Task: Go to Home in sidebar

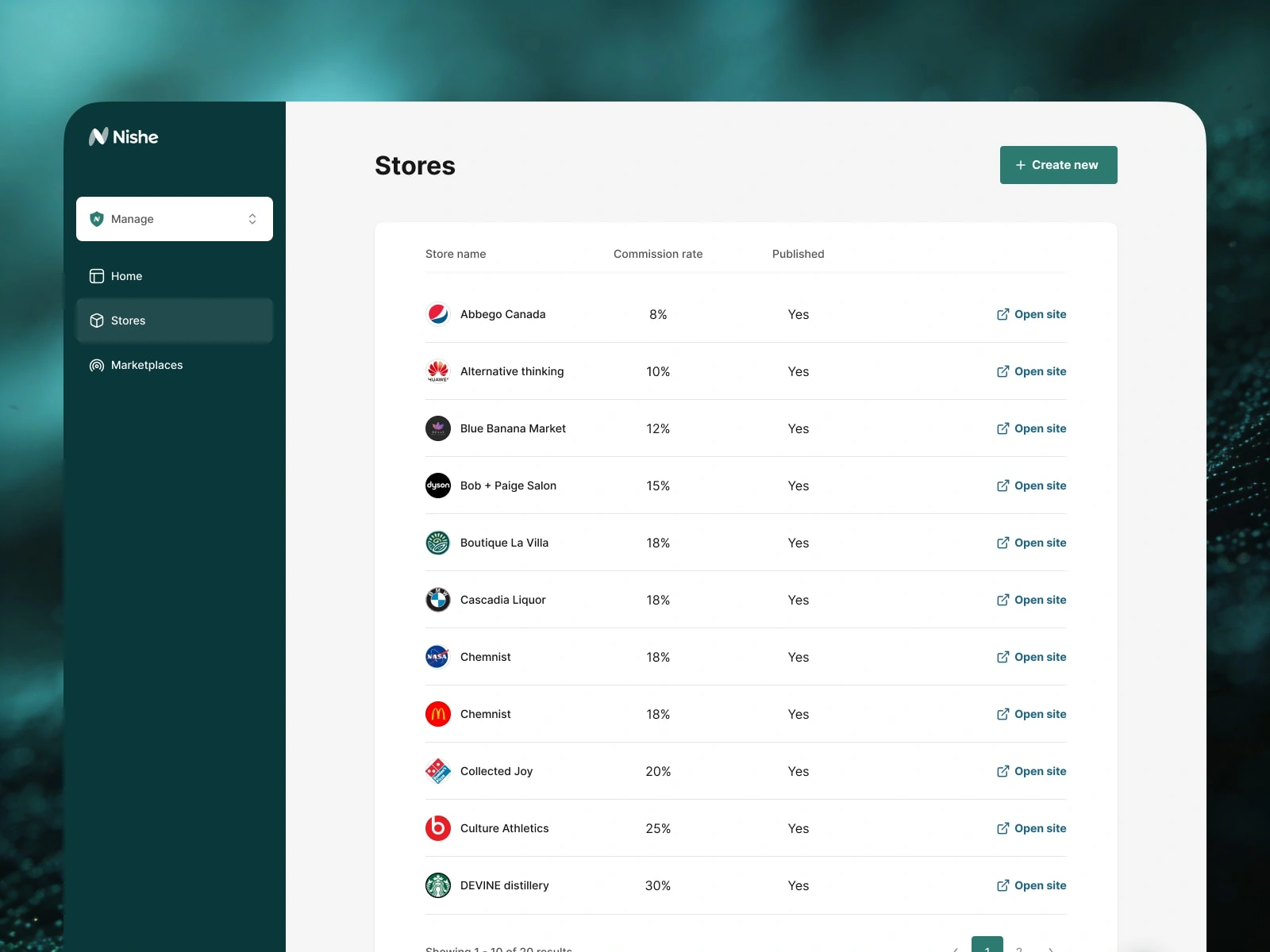Action: [x=175, y=276]
